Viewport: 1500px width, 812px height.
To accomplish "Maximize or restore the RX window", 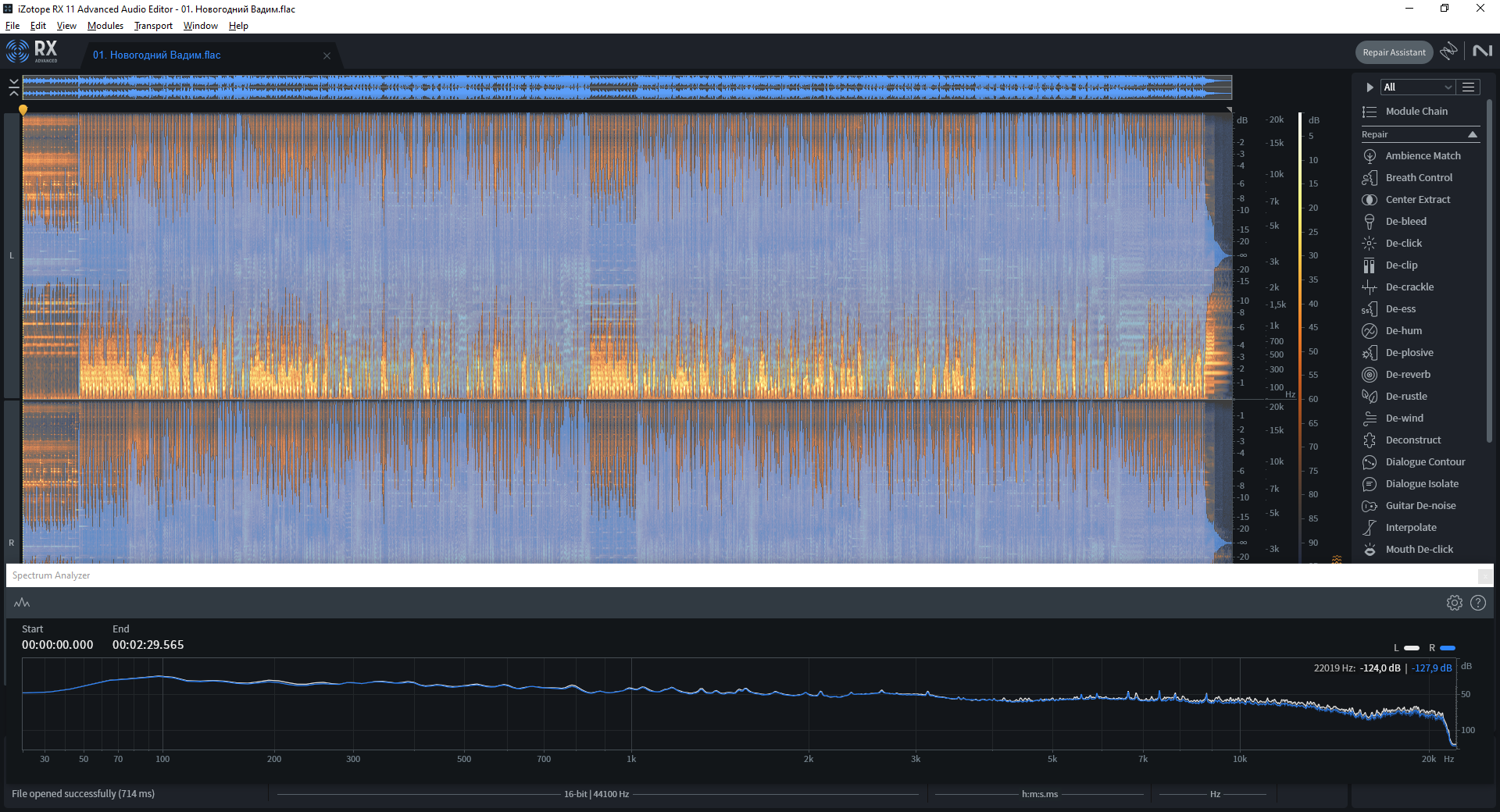I will (x=1445, y=9).
